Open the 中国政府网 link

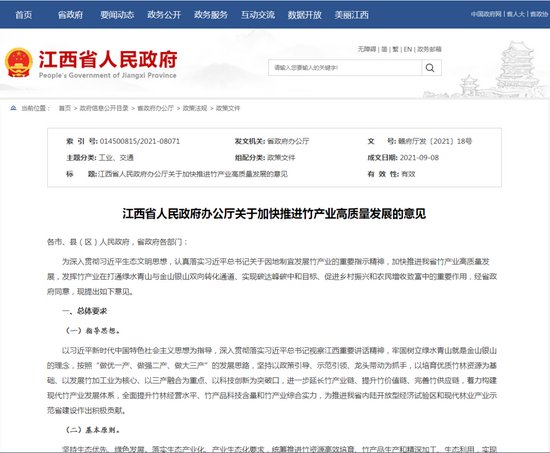pyautogui.click(x=486, y=14)
